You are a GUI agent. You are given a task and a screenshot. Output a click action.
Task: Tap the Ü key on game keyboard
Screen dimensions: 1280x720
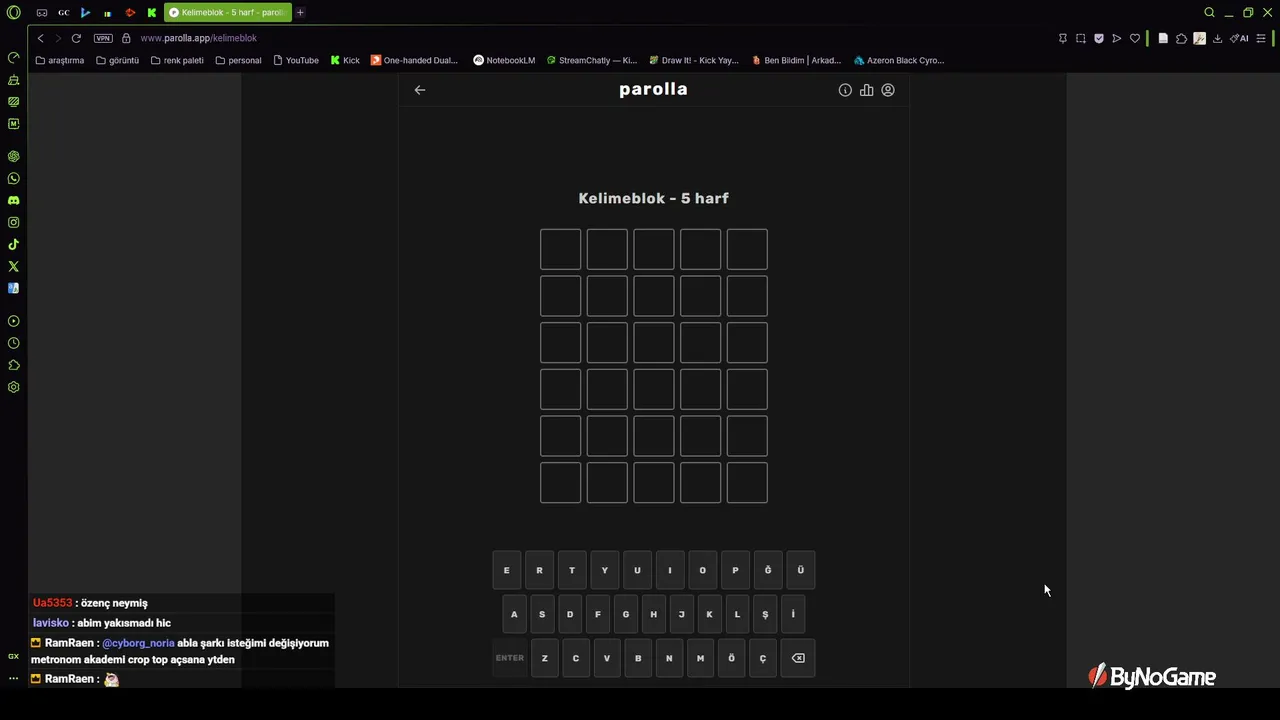pos(800,570)
